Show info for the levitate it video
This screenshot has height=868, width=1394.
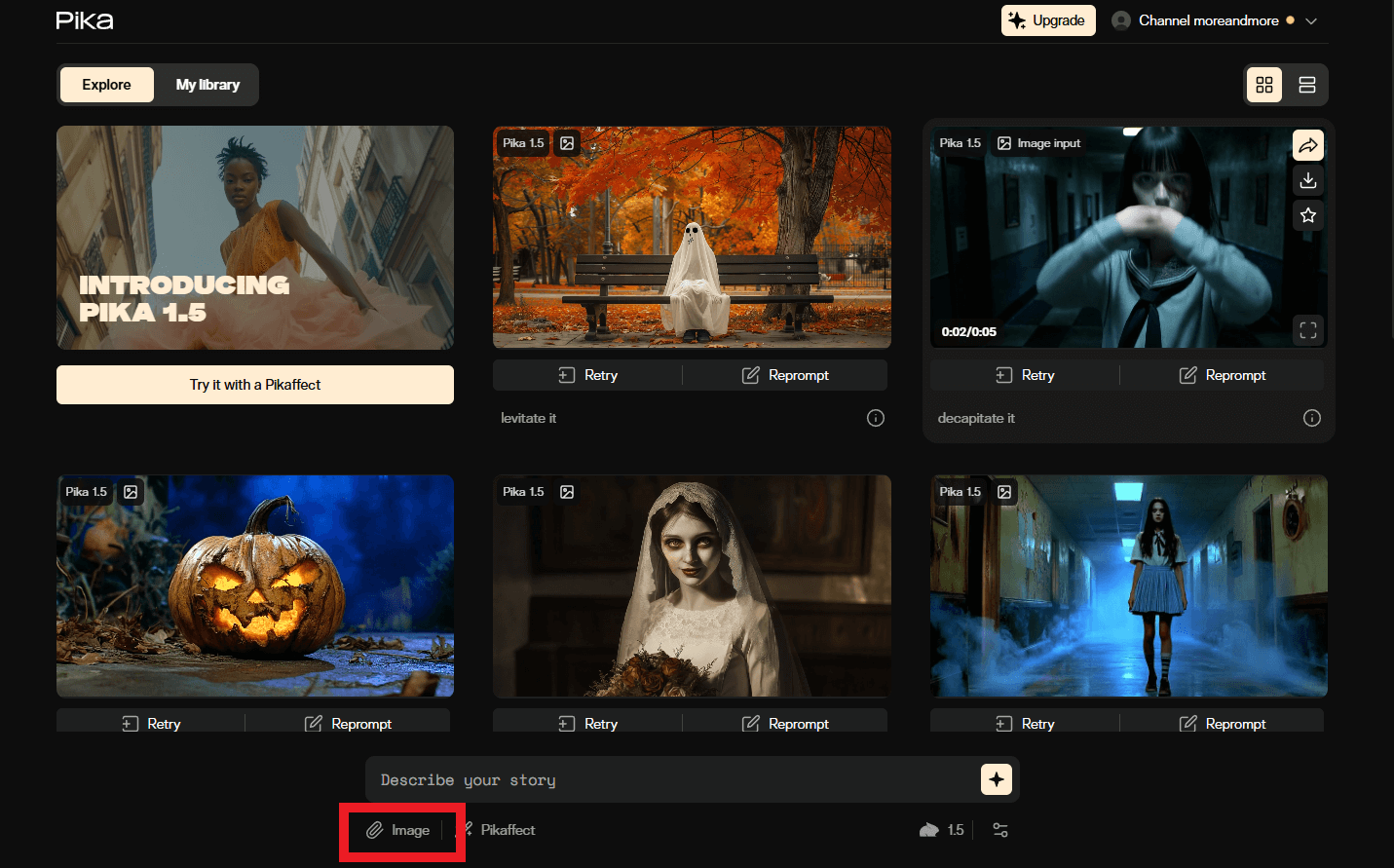click(876, 418)
